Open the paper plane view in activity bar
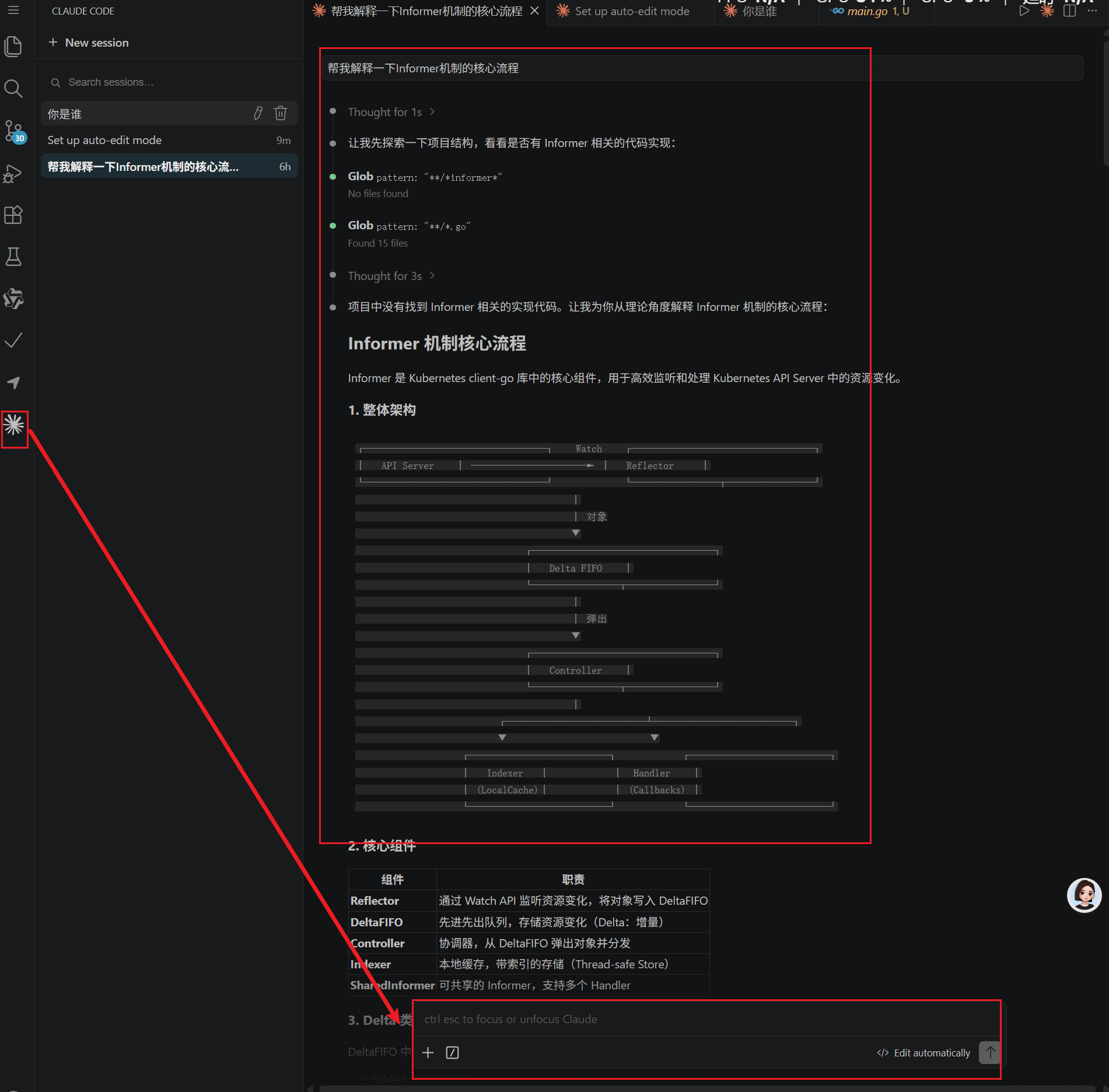 pos(13,383)
